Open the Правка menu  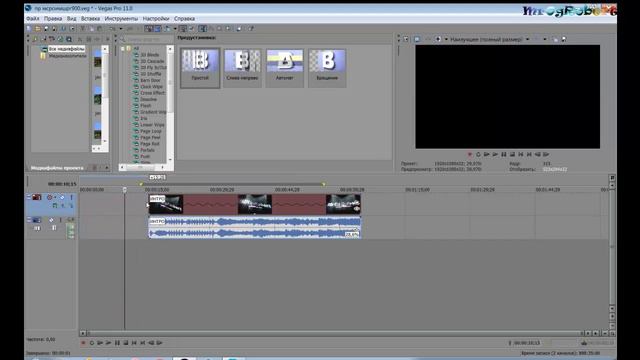(x=53, y=19)
